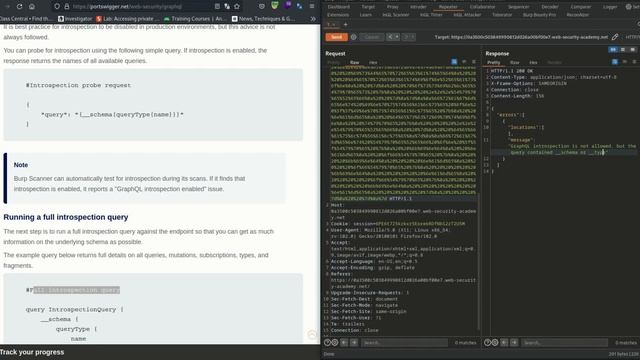
Task: Switch to Burp Intruder tab
Action: [x=418, y=7]
